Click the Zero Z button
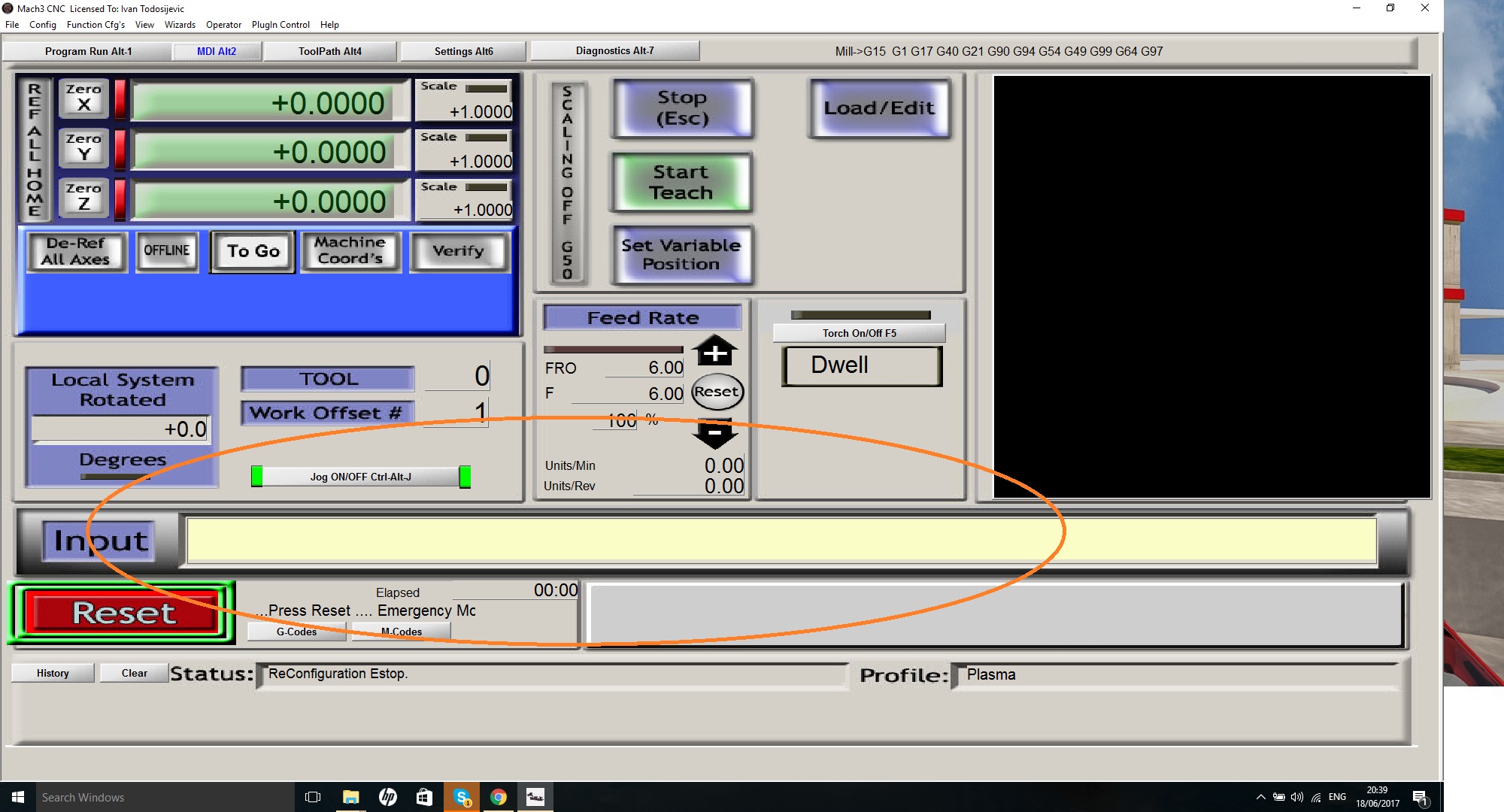This screenshot has width=1504, height=812. point(83,197)
